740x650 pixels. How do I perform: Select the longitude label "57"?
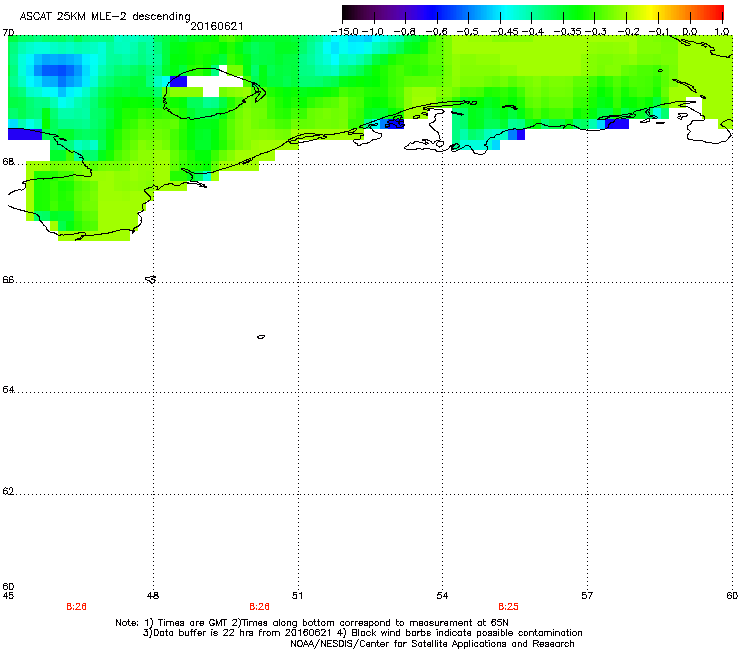point(587,596)
